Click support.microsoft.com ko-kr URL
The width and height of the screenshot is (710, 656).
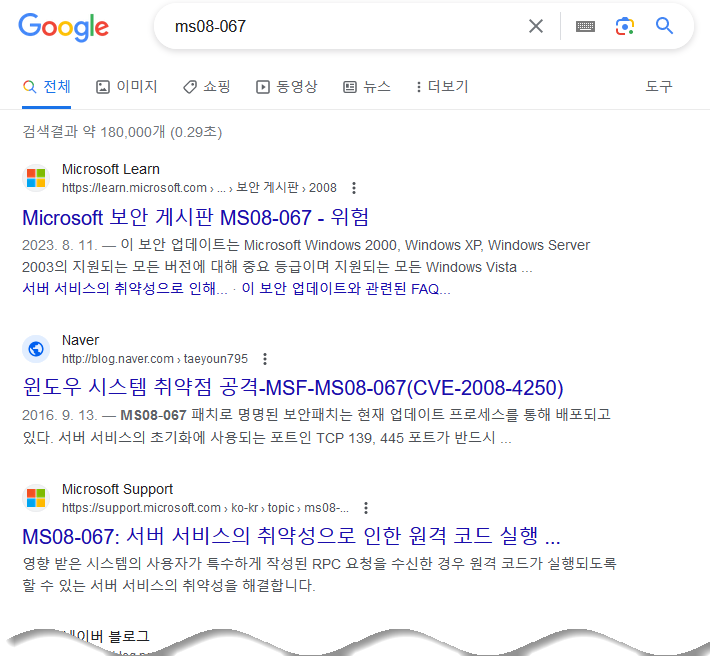pyautogui.click(x=206, y=508)
